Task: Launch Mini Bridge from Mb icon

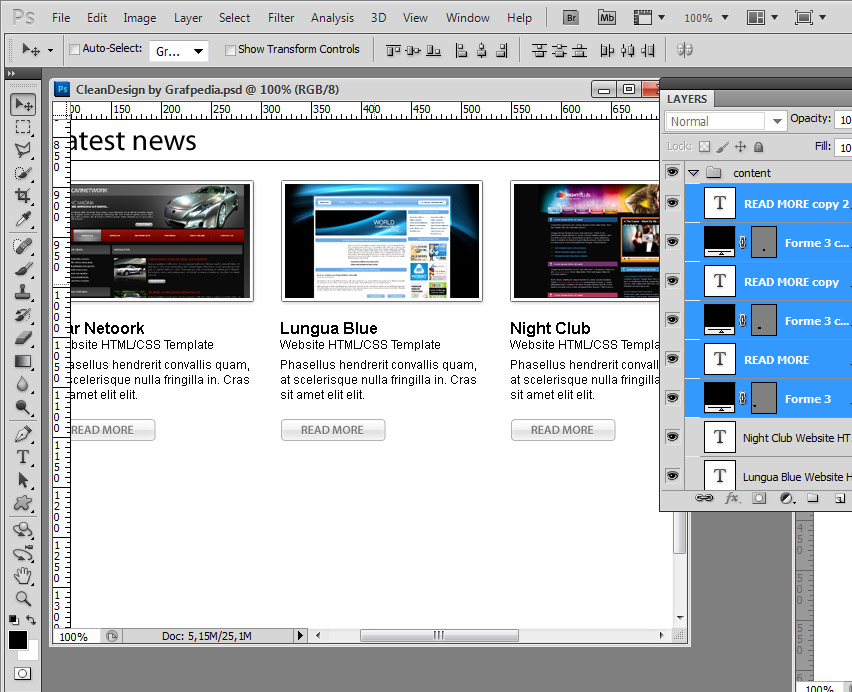Action: coord(606,18)
